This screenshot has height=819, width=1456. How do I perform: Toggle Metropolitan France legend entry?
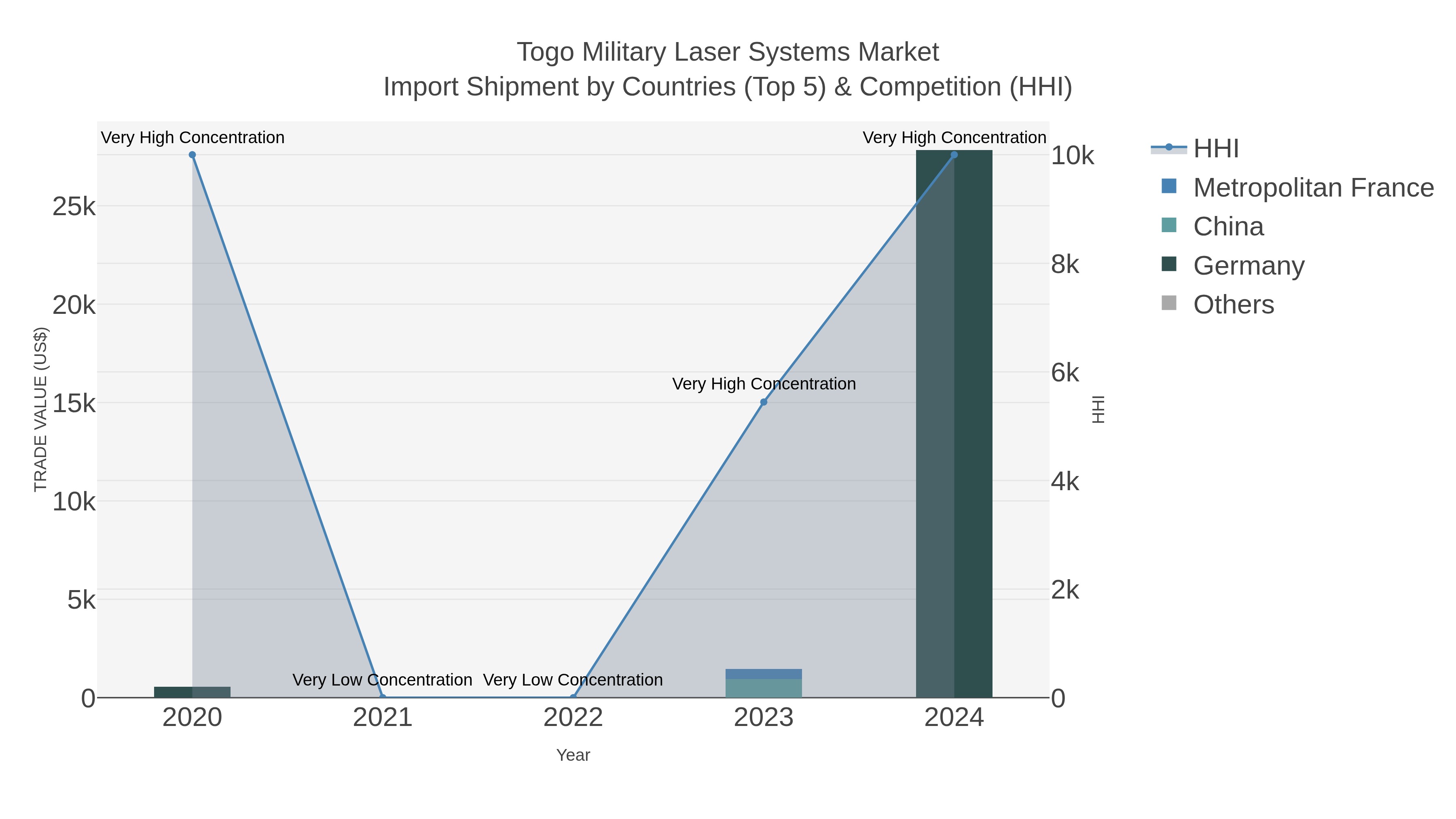click(1297, 188)
